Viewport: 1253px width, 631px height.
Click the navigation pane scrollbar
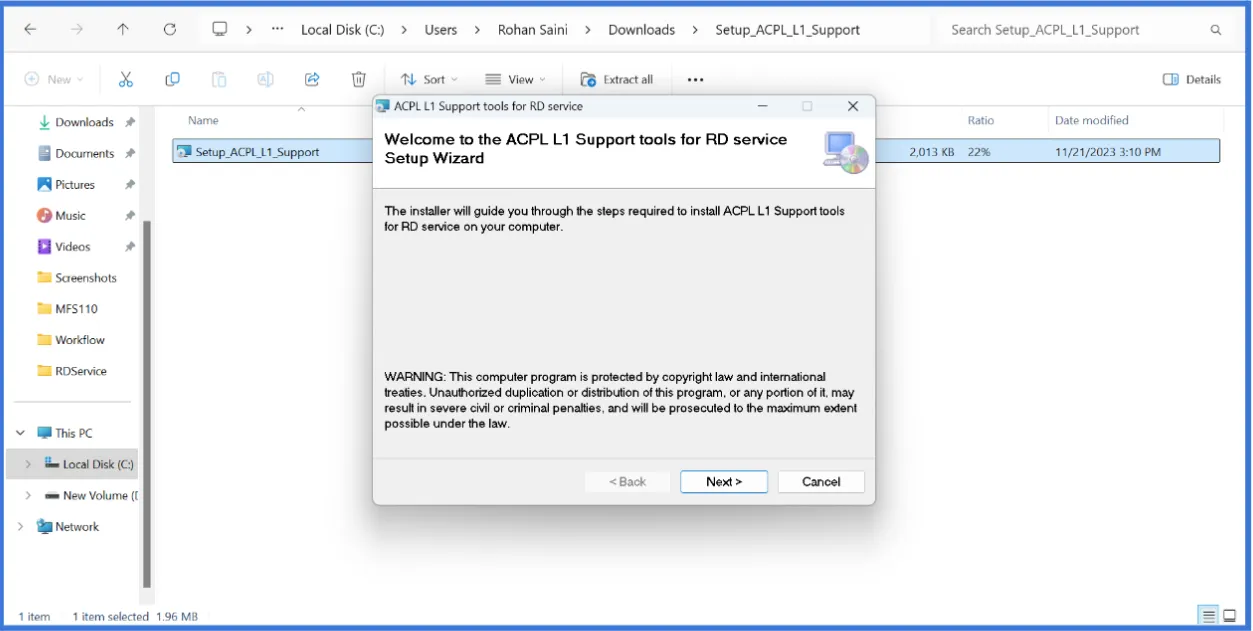click(x=147, y=404)
